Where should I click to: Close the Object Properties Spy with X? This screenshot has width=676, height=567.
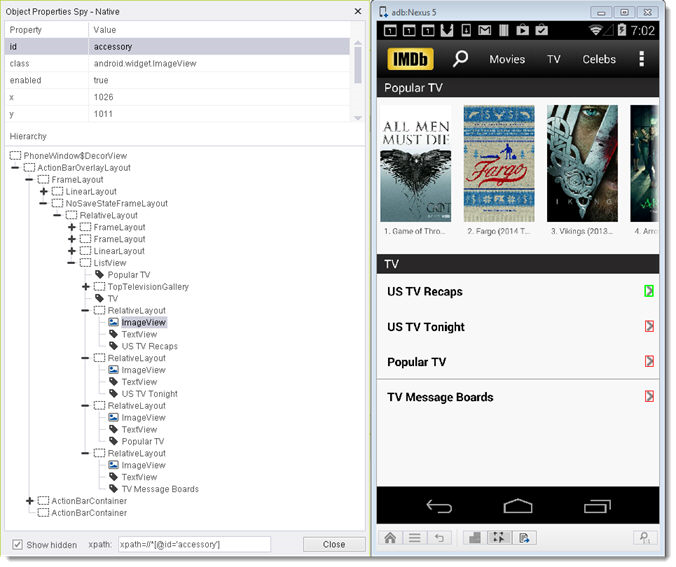pos(360,12)
